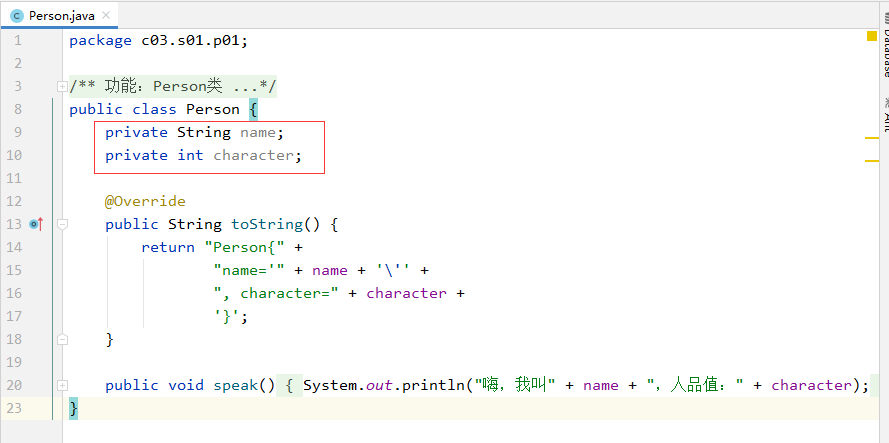
Task: Collapse the toString method at line 13
Action: [62, 225]
